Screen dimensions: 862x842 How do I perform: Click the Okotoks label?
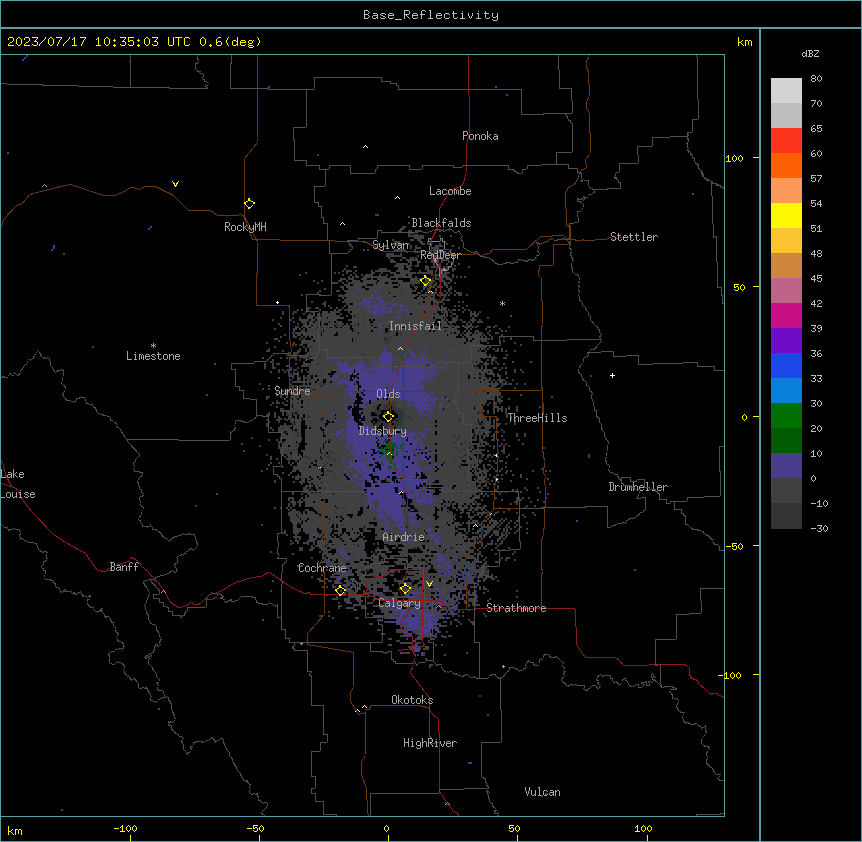pyautogui.click(x=412, y=700)
